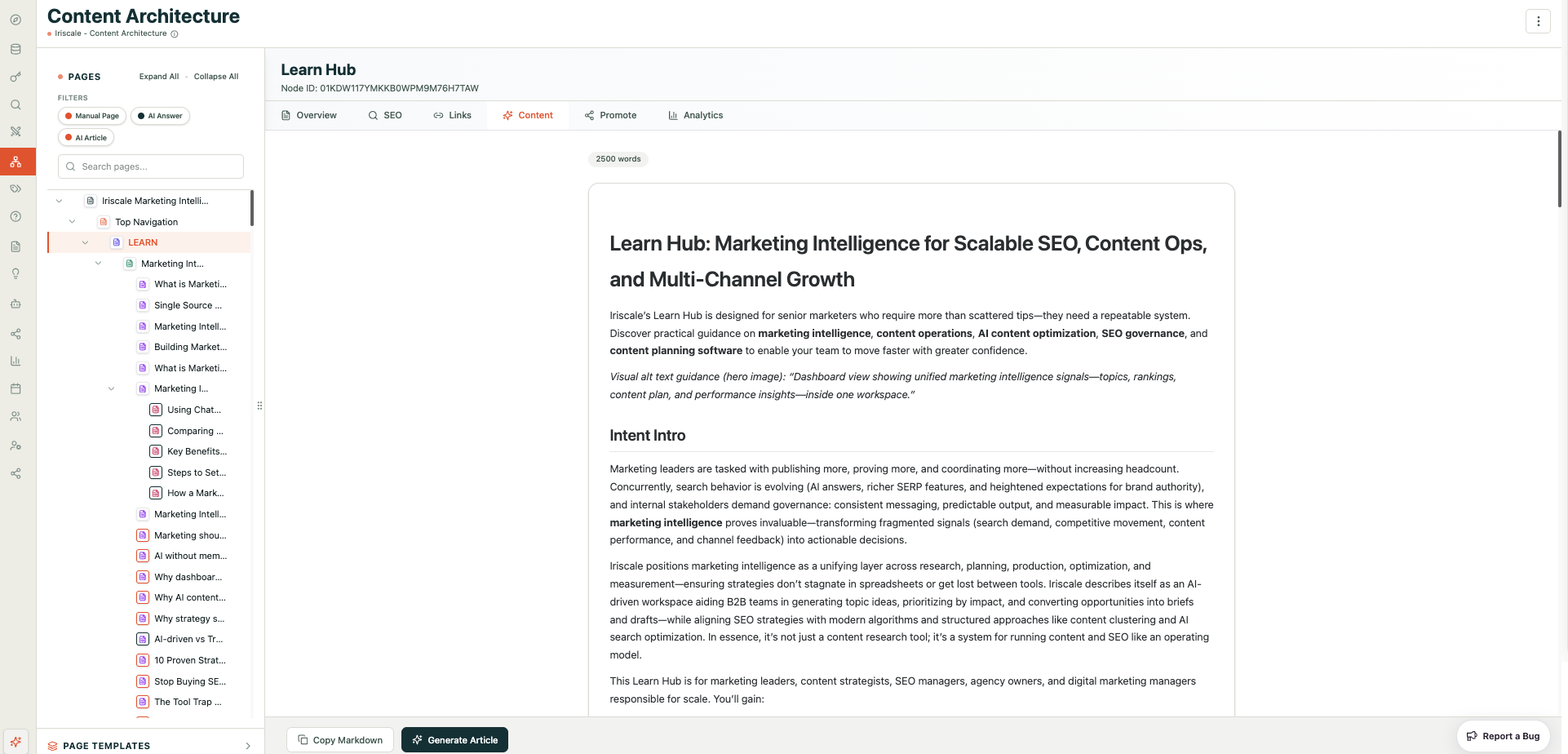Image resolution: width=1568 pixels, height=754 pixels.
Task: Open the crossed swords icon in sidebar
Action: (16, 131)
